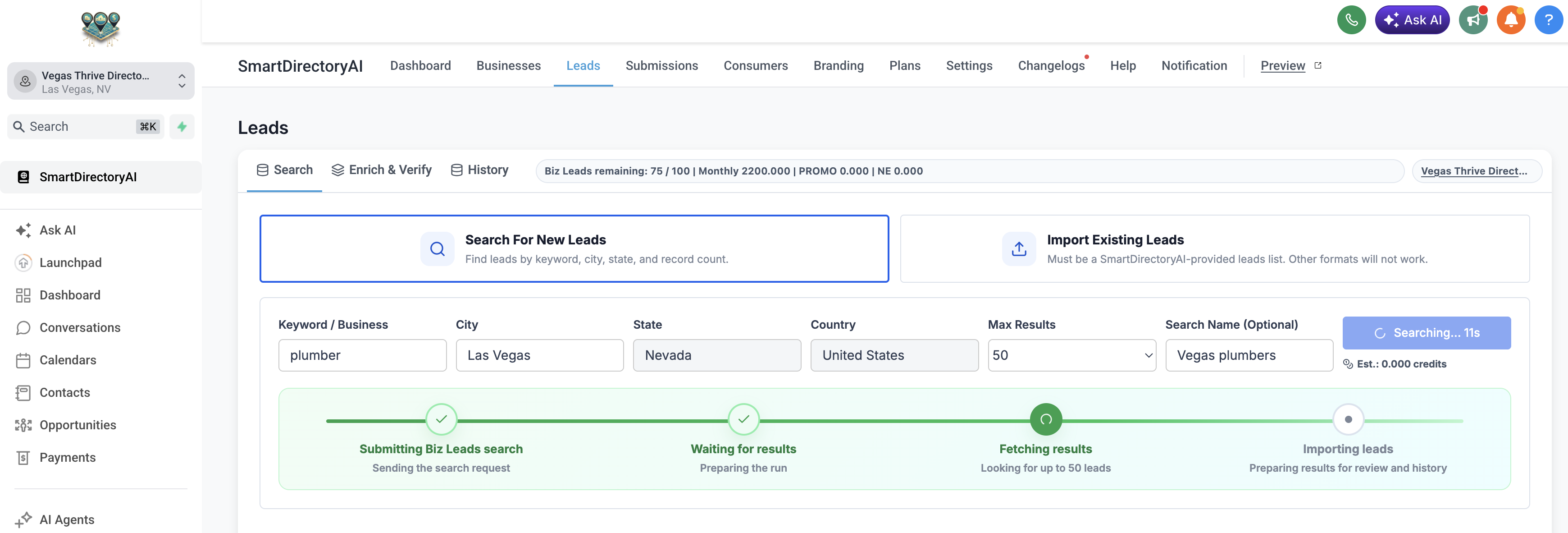This screenshot has height=533, width=1568.
Task: Open the Help tab
Action: click(1122, 65)
